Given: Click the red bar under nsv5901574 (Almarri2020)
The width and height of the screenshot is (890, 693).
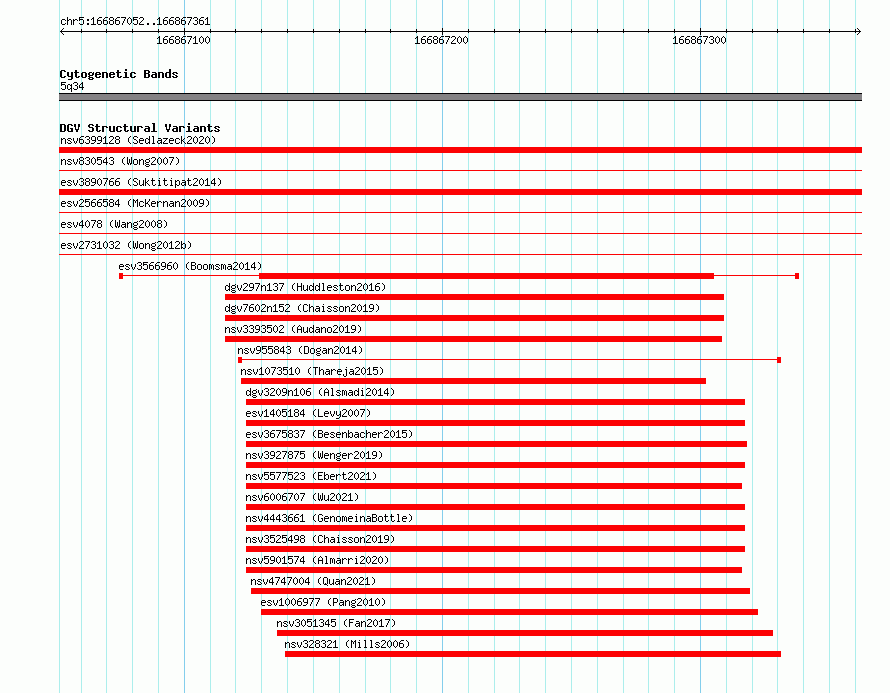Looking at the screenshot, I should pyautogui.click(x=494, y=570).
